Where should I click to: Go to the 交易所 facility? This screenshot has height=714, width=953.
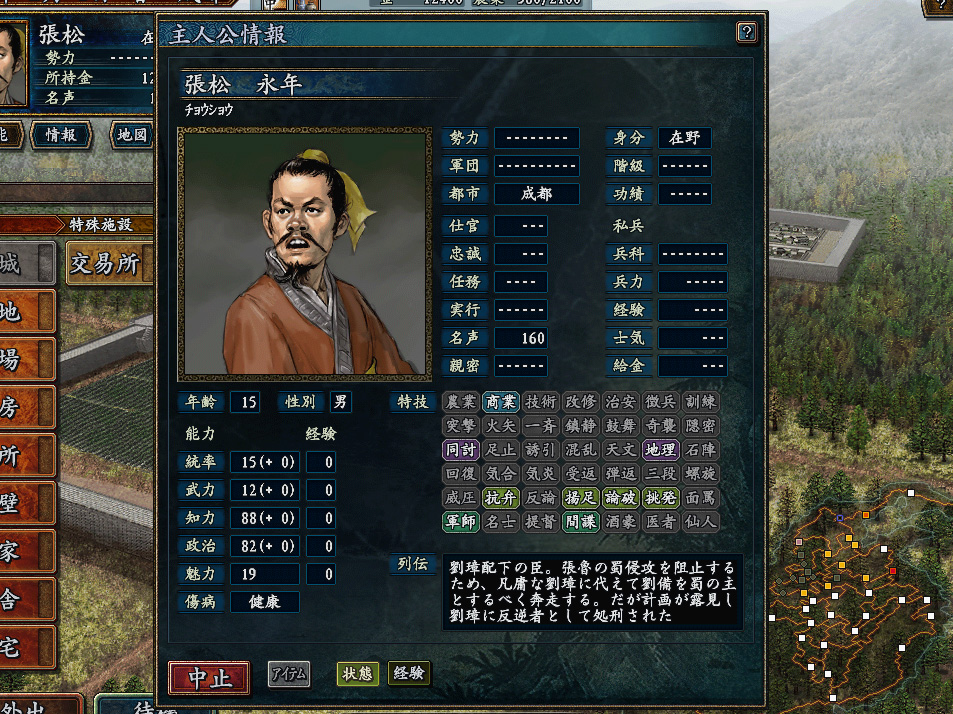point(109,263)
